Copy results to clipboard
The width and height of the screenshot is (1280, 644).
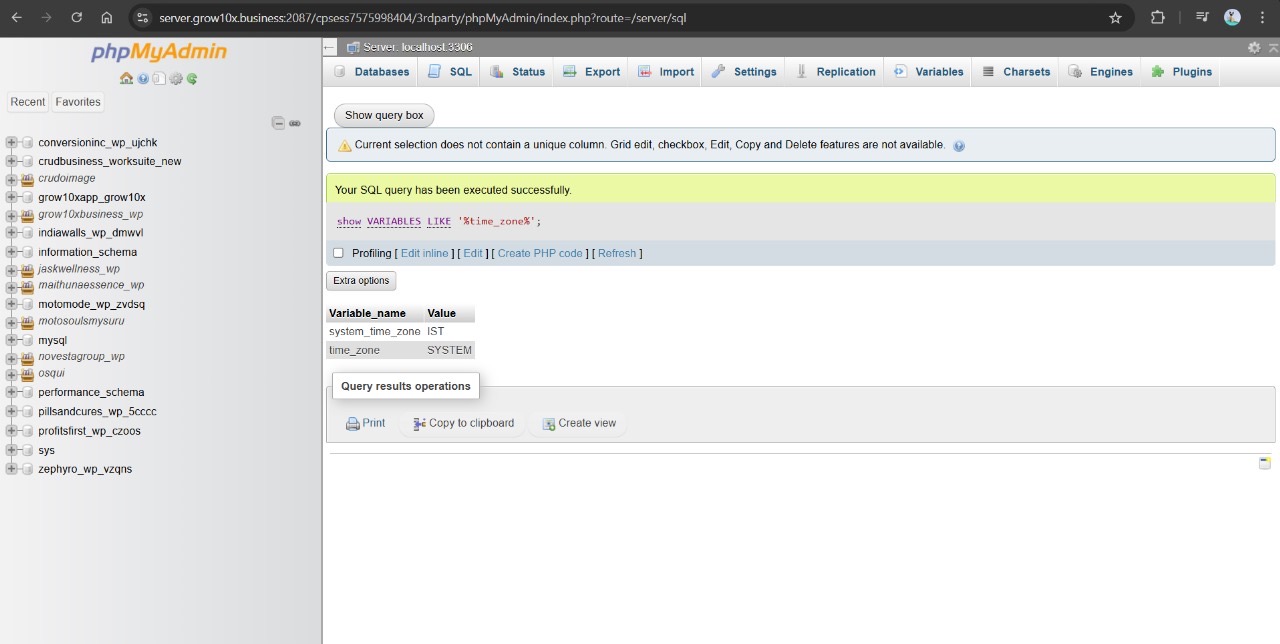pyautogui.click(x=463, y=423)
